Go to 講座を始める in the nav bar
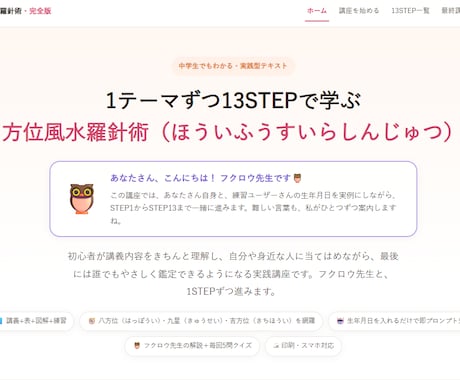Viewport: 460px width, 380px height. pyautogui.click(x=359, y=11)
